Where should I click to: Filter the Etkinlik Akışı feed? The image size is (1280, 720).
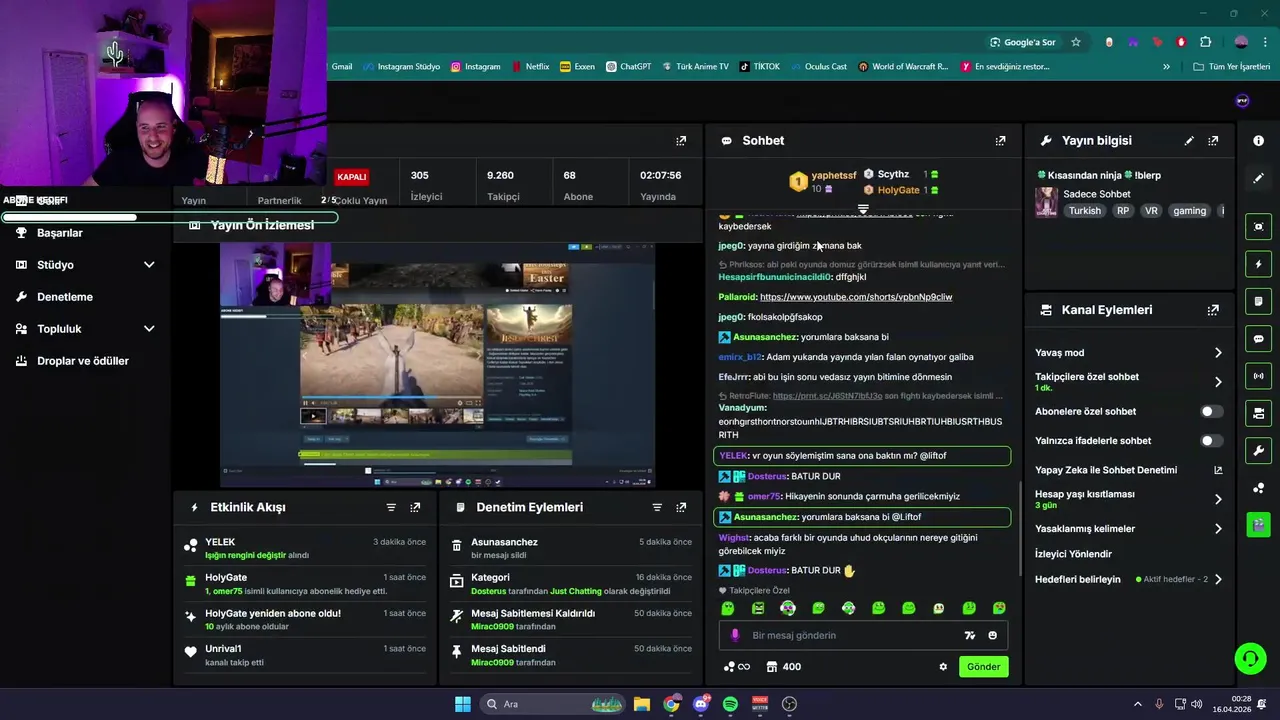pyautogui.click(x=391, y=507)
